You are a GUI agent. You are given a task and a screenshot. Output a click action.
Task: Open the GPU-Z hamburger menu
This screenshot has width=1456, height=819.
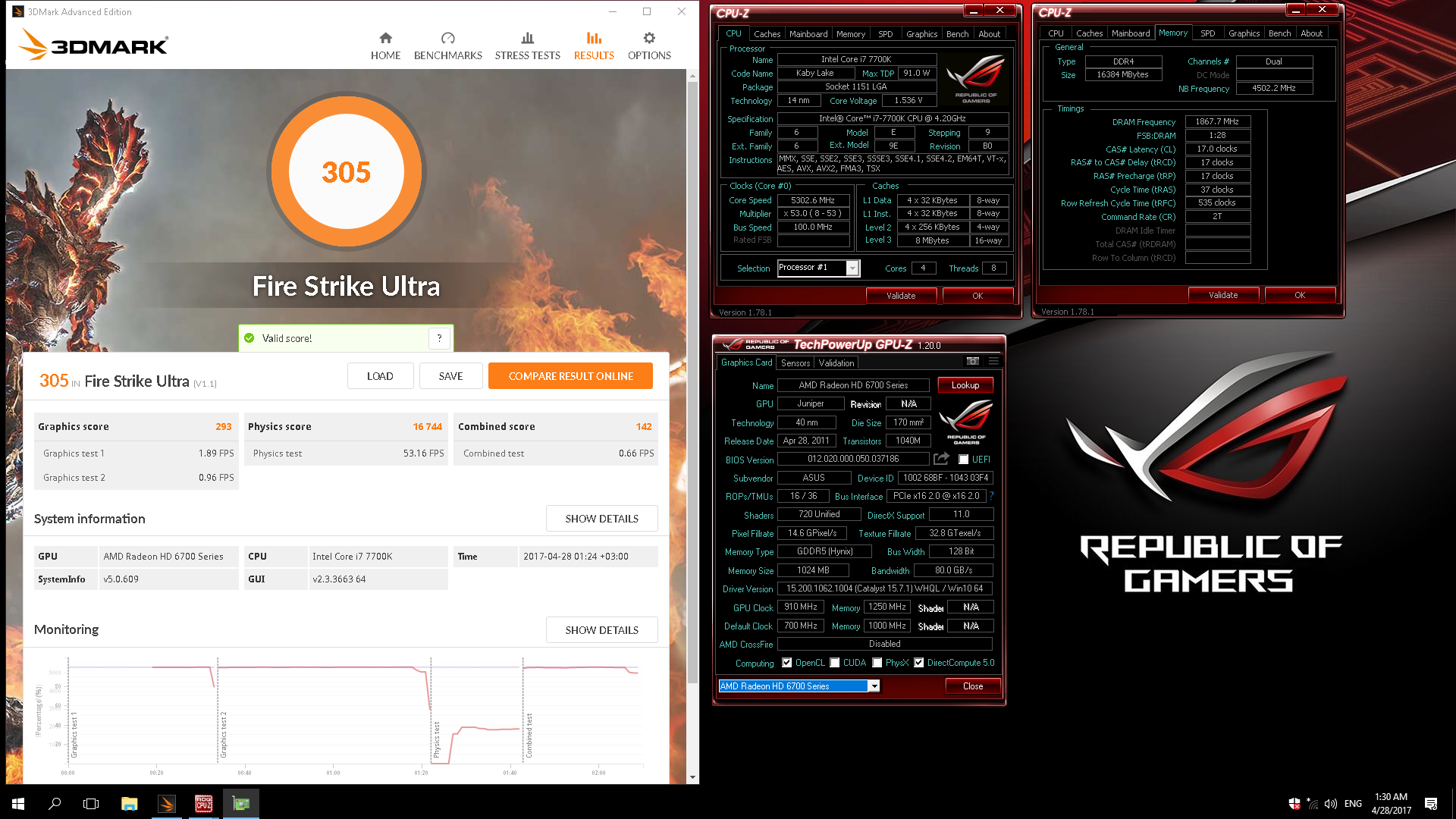[x=993, y=361]
